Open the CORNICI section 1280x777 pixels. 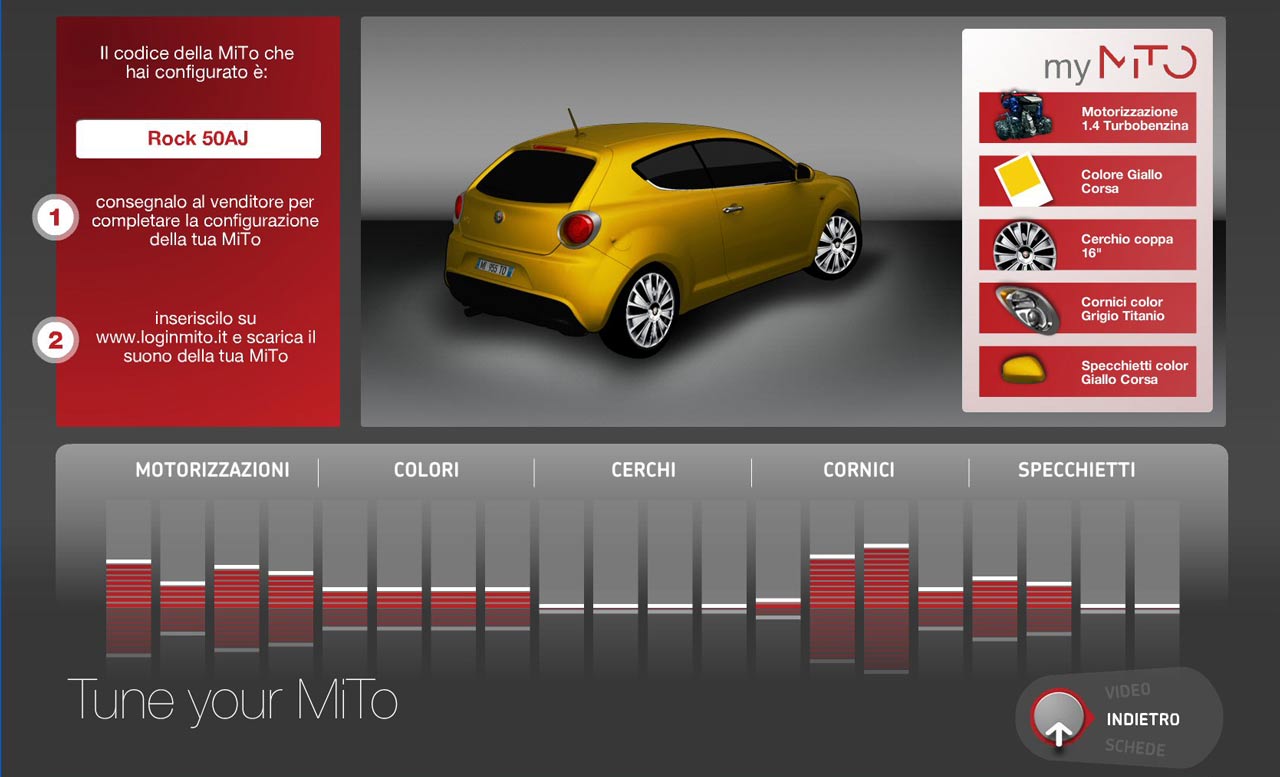pyautogui.click(x=858, y=470)
